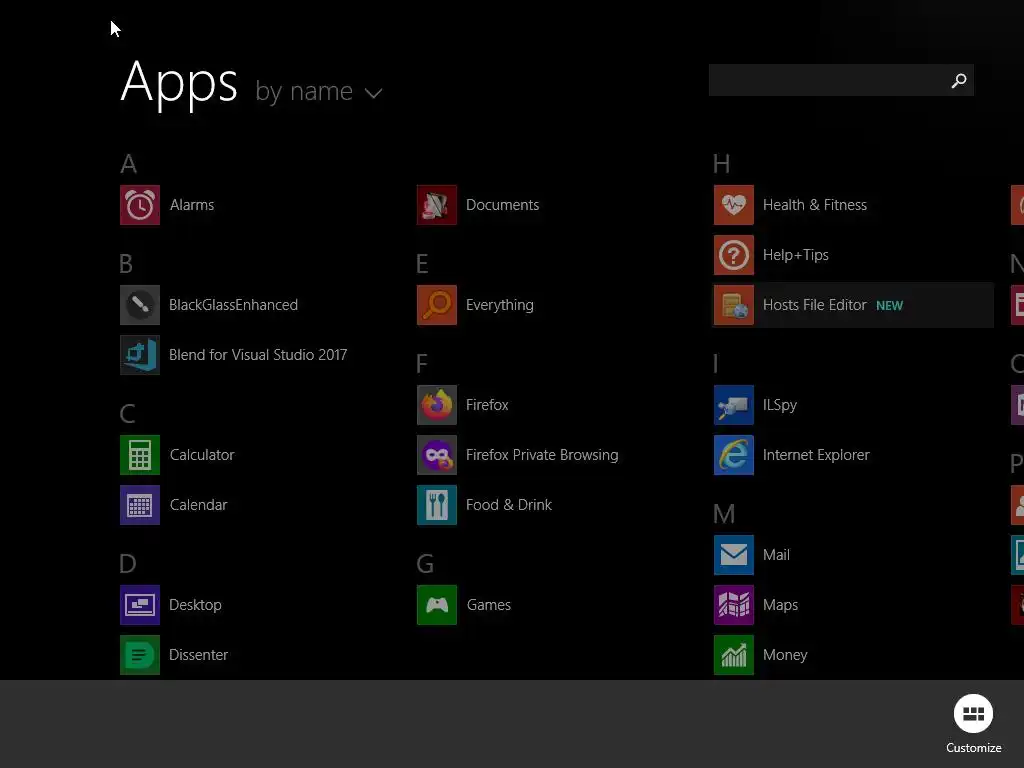
Task: Open the Money chart icon
Action: pyautogui.click(x=734, y=655)
